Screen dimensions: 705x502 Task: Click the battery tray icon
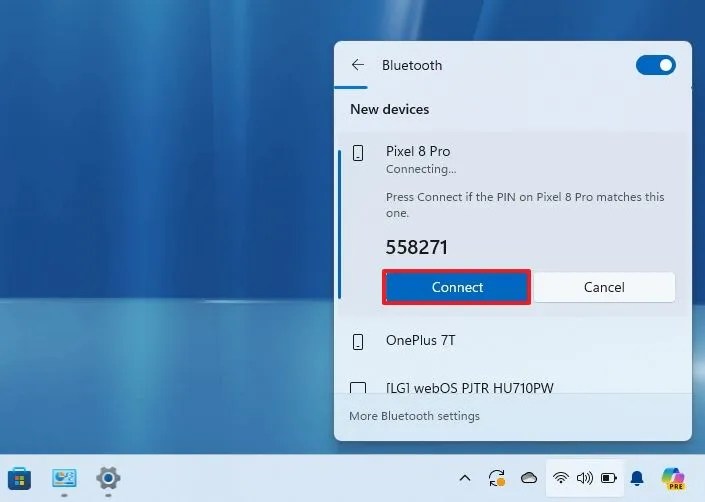click(x=609, y=478)
